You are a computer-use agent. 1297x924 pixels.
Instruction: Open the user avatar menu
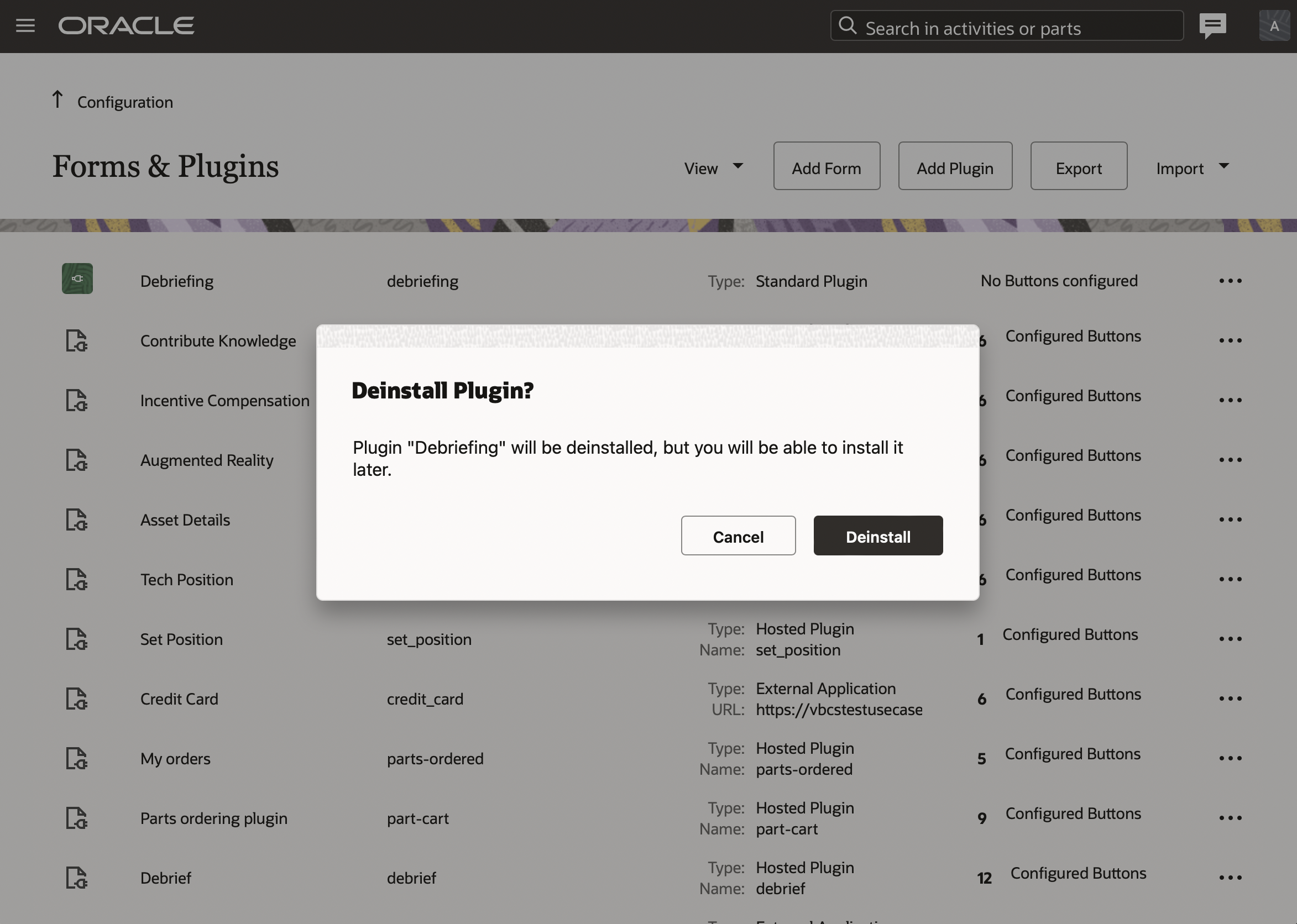[1274, 25]
